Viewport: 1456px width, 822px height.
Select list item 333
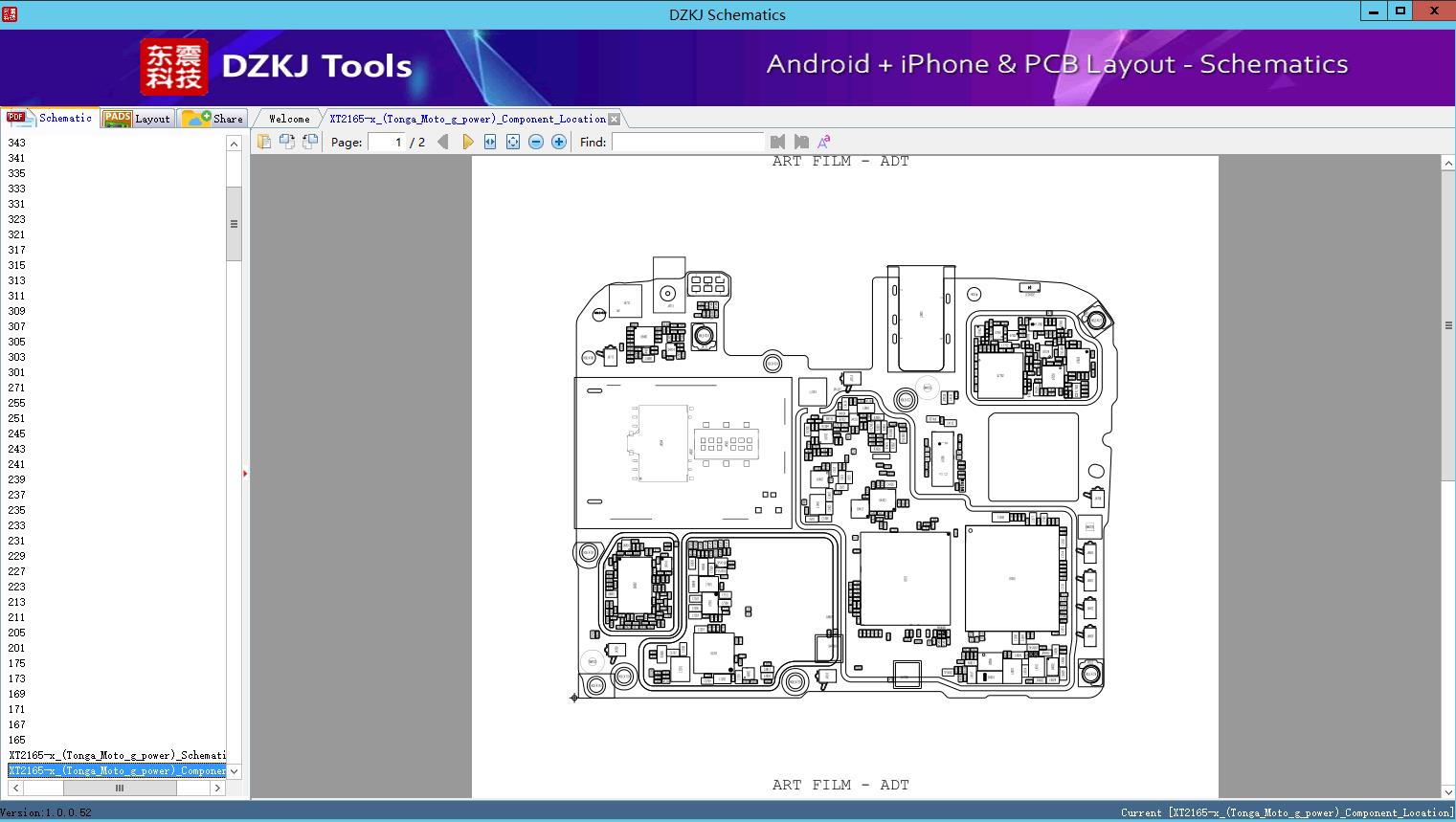click(16, 189)
